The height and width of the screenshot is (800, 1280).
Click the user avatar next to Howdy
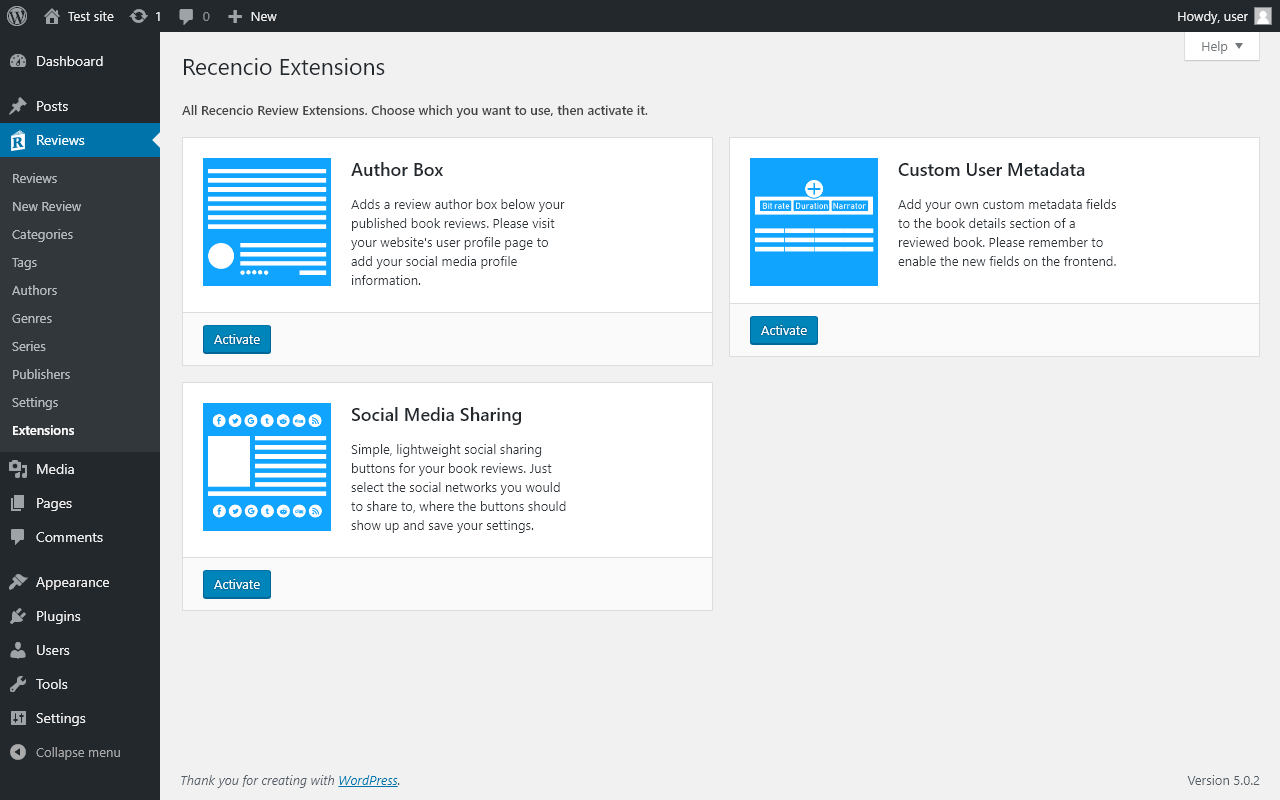coord(1263,16)
